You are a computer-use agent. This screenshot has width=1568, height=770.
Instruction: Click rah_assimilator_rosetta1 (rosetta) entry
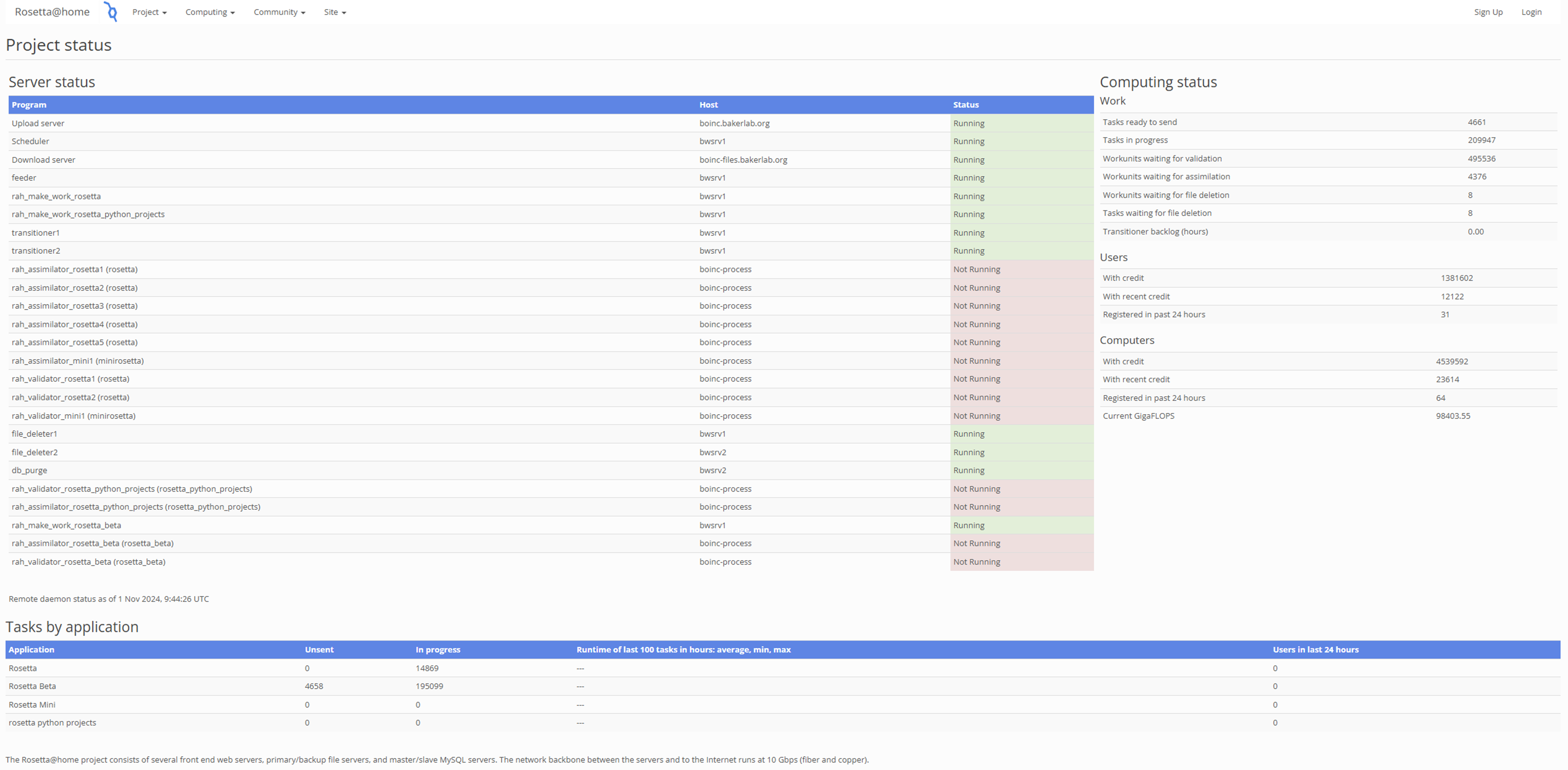tap(74, 269)
